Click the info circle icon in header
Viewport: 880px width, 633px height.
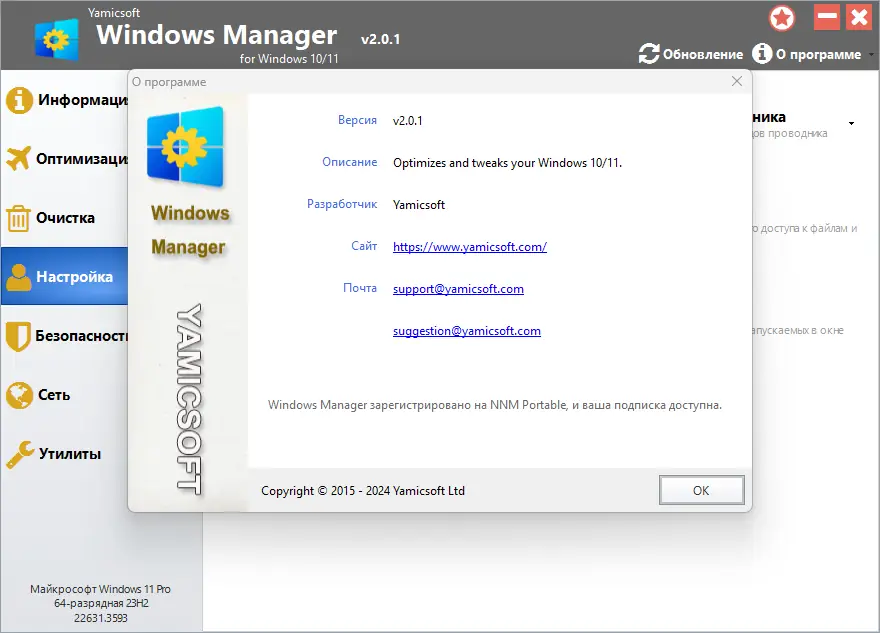pos(762,54)
